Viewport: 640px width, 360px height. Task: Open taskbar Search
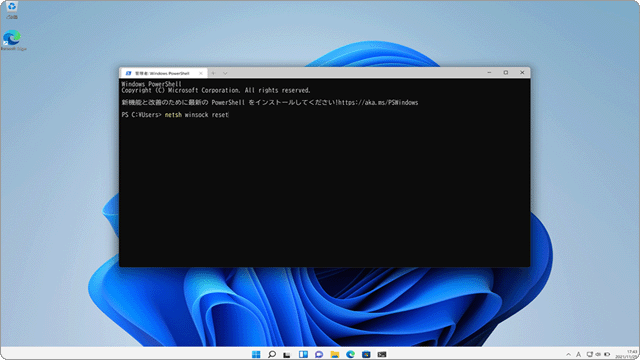coord(272,354)
